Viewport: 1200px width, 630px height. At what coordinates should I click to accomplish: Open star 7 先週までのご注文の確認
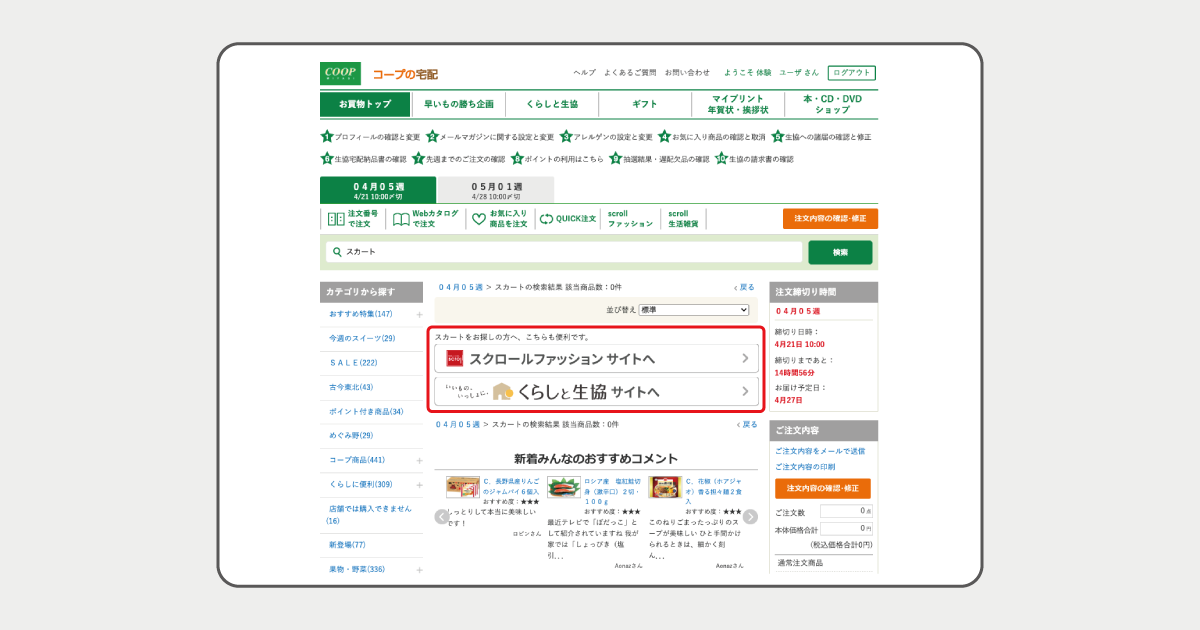pos(459,159)
